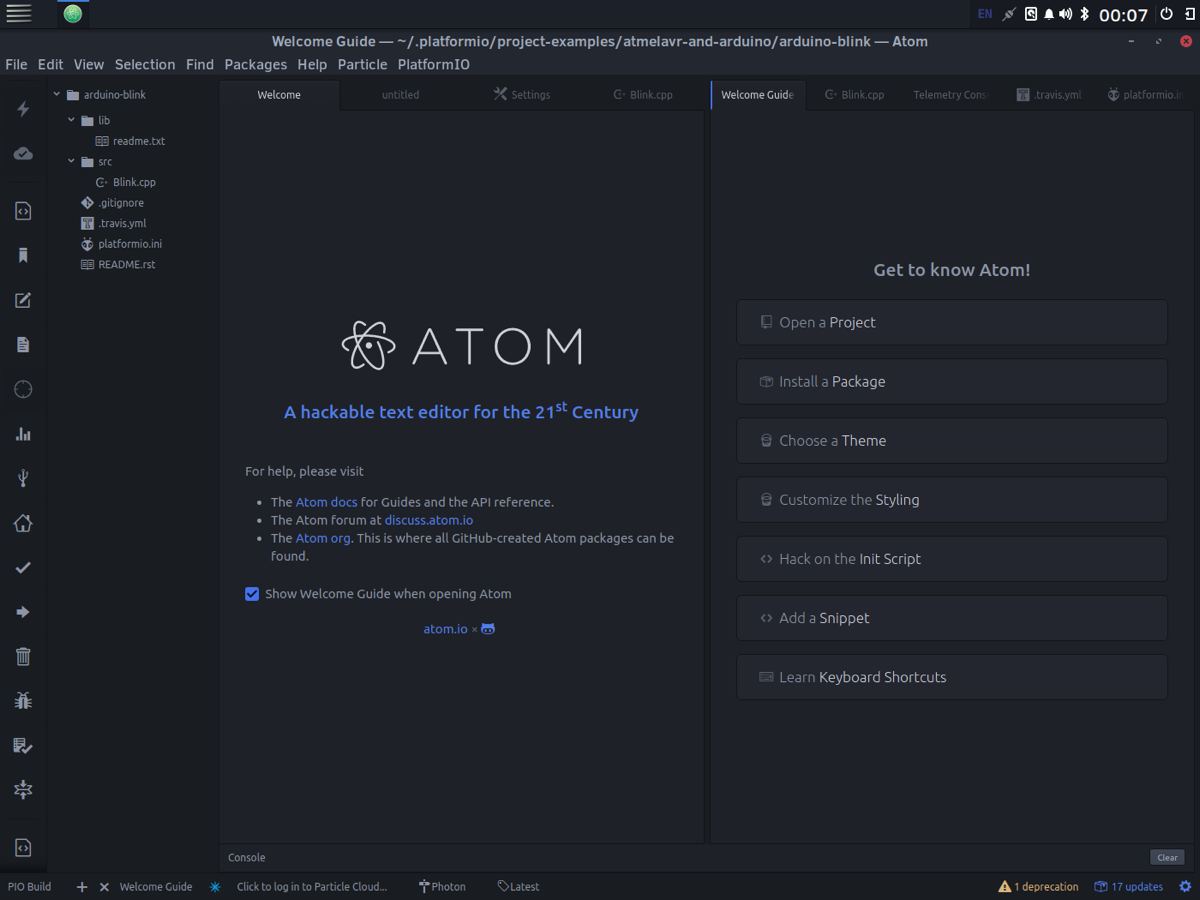Switch to the Telemetry Consent tab
Viewport: 1200px width, 900px height.
950,95
